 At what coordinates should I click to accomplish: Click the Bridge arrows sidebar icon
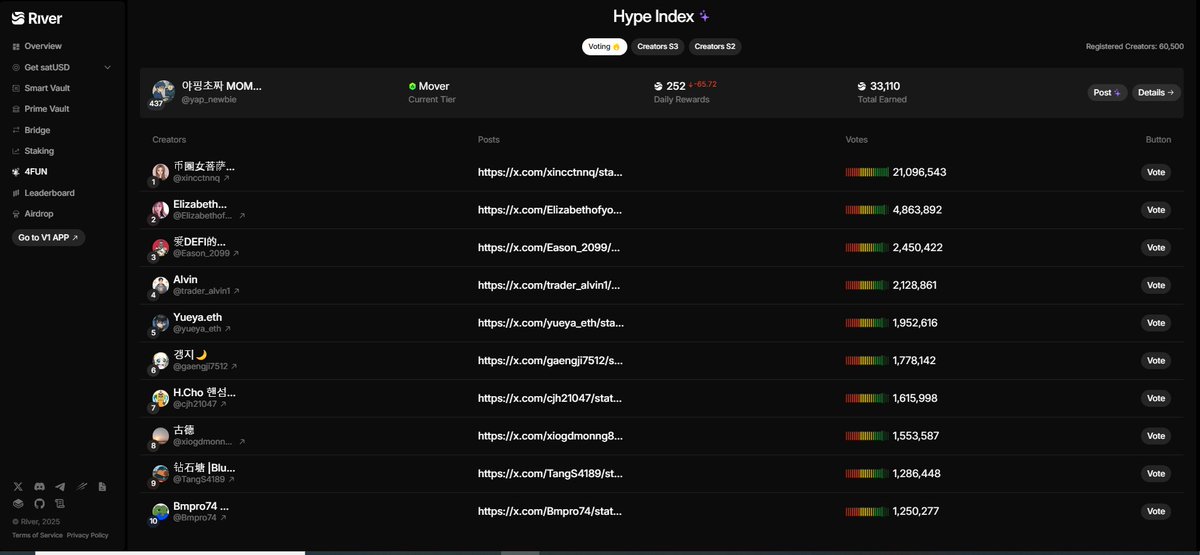click(x=16, y=130)
